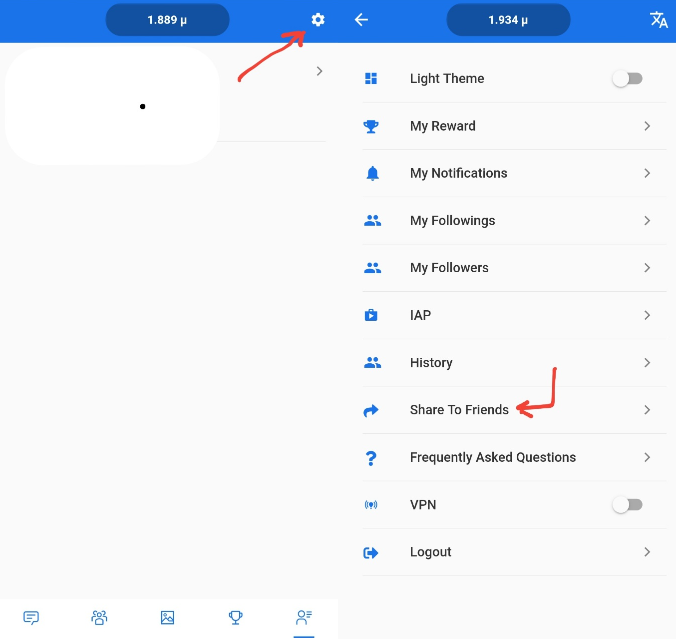Open the My Notifications menu entry
The image size is (676, 640).
[514, 173]
